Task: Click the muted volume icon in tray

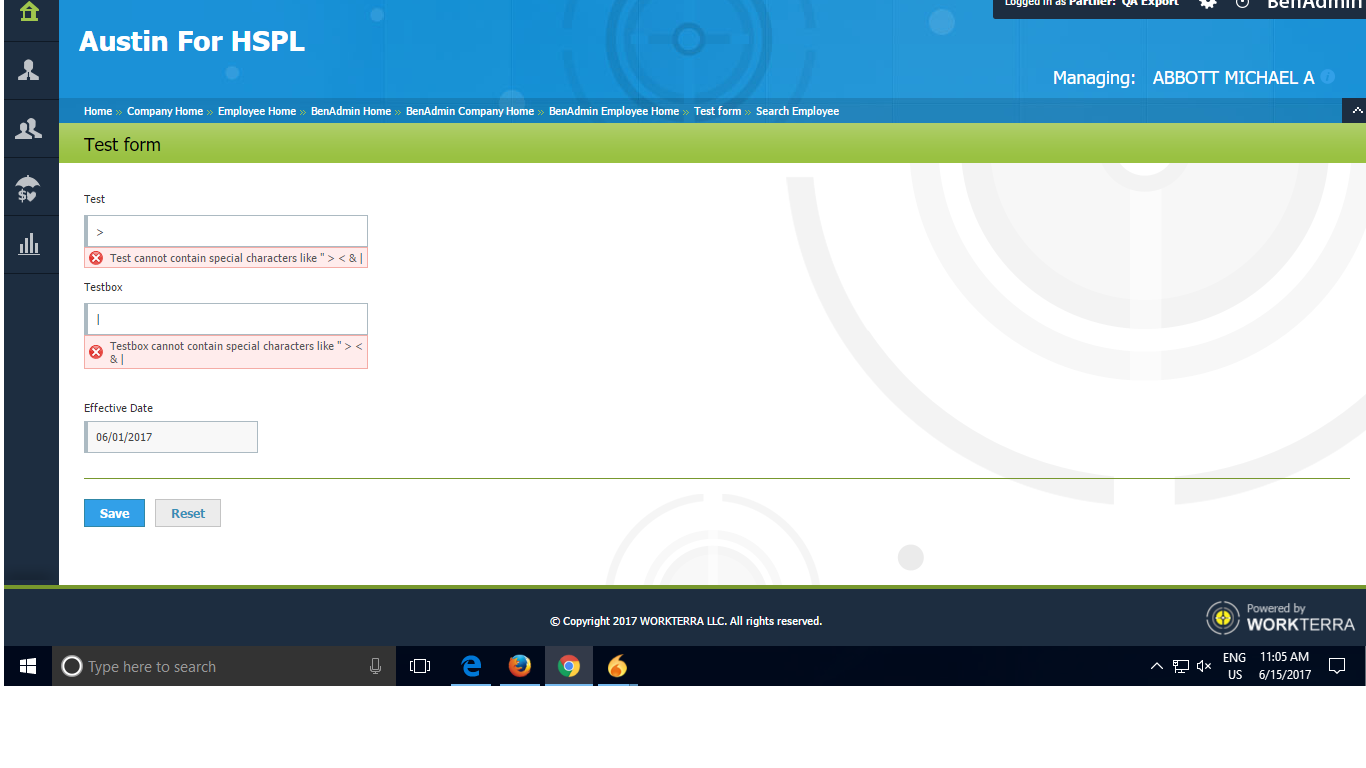Action: pyautogui.click(x=1204, y=666)
